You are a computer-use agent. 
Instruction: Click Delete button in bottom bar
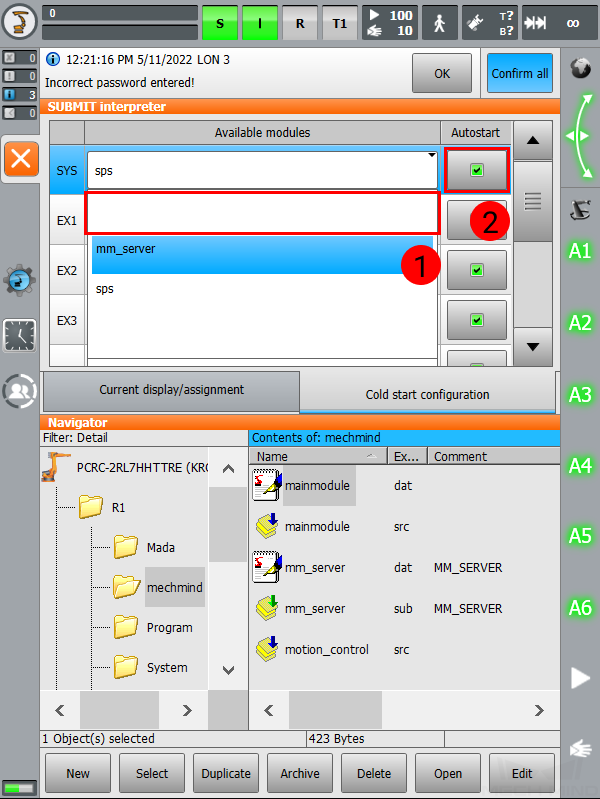[374, 773]
